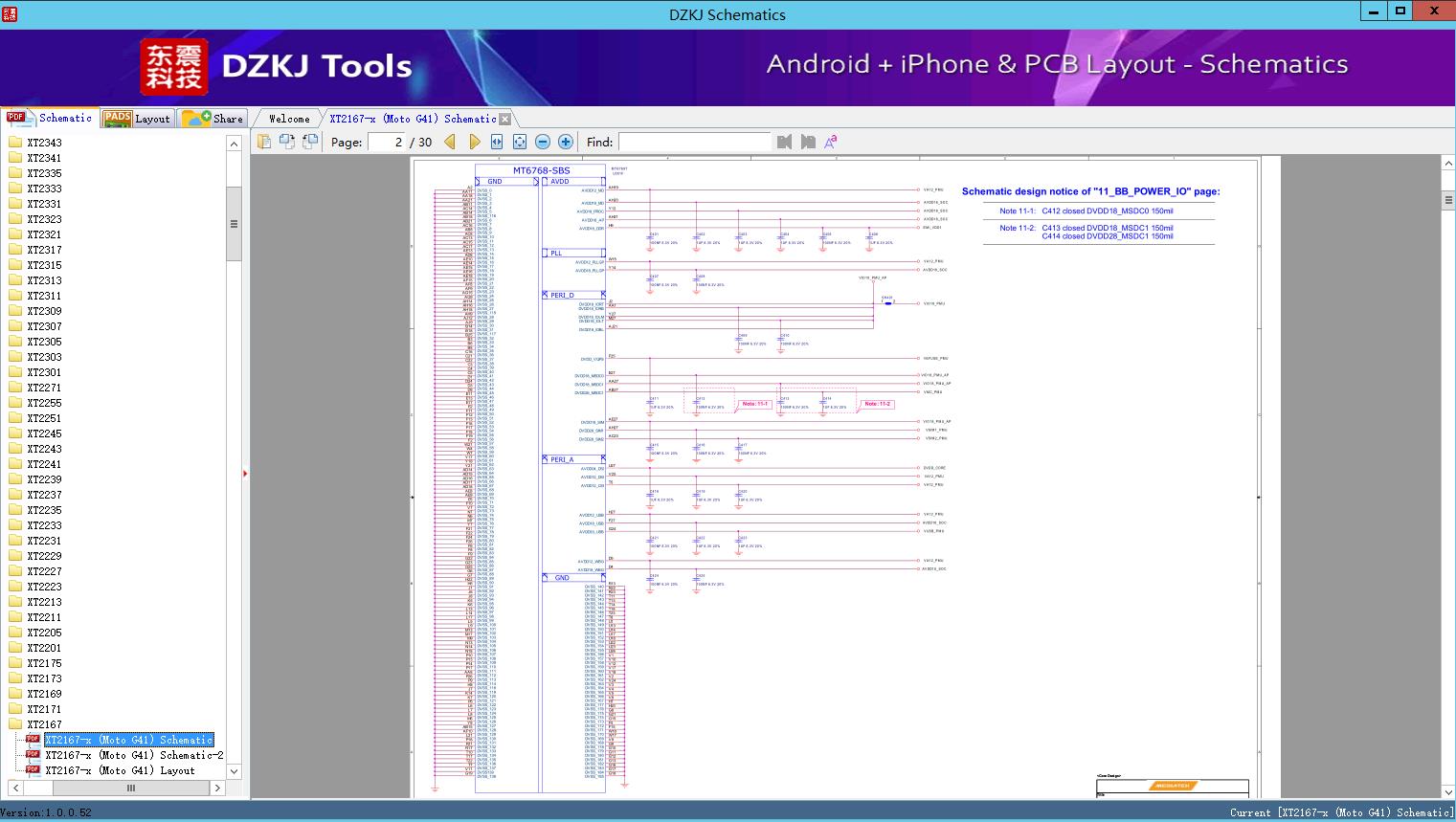Click the document viewer scroll down arrow
Screen dimensions: 1456x822
tap(1448, 791)
